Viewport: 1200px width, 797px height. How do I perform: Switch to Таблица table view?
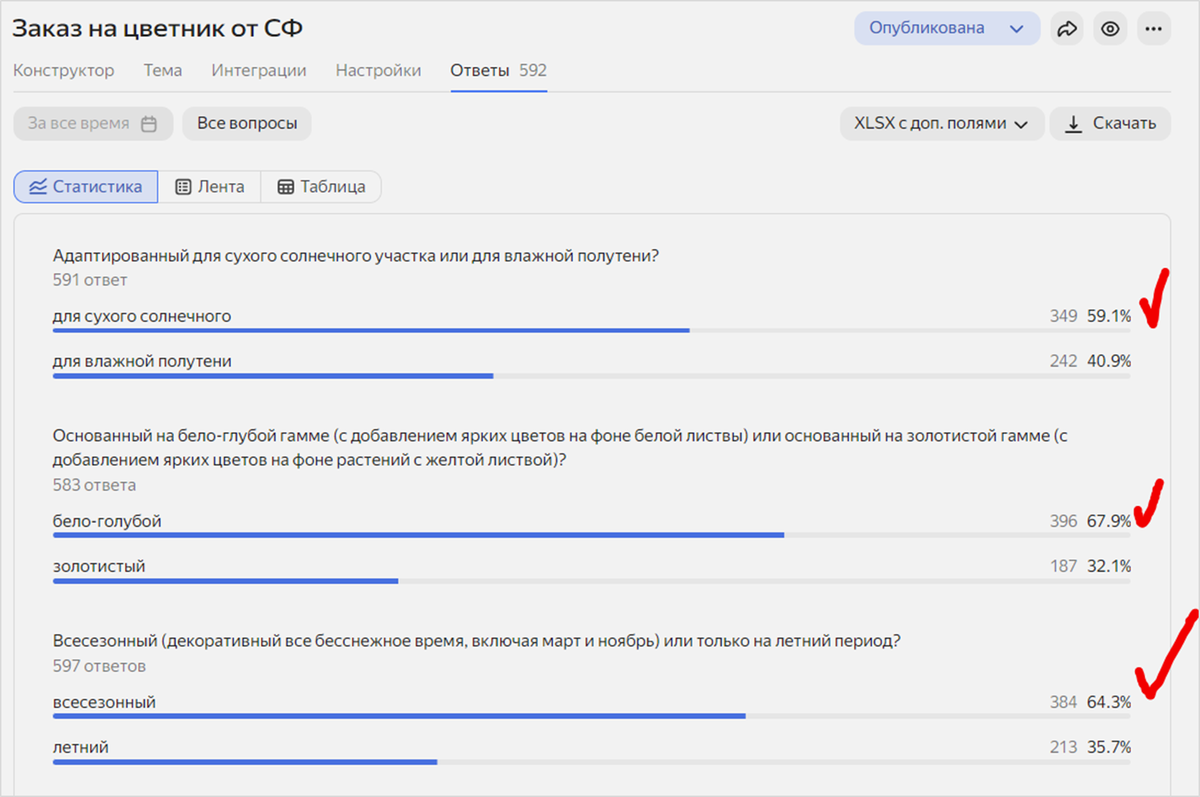[x=321, y=187]
